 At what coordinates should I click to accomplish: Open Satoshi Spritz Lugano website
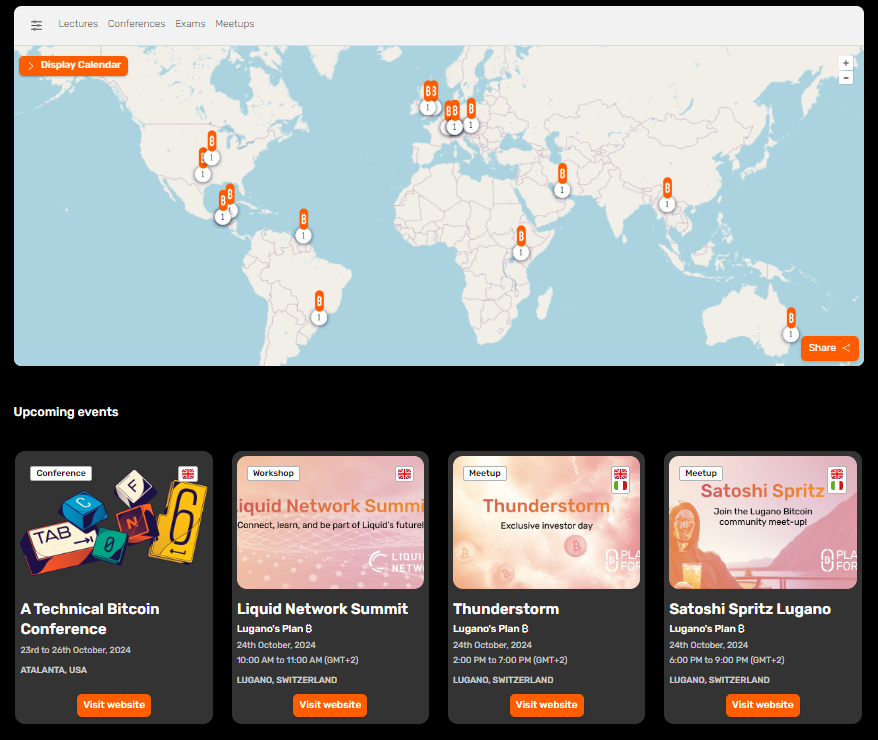pos(762,705)
